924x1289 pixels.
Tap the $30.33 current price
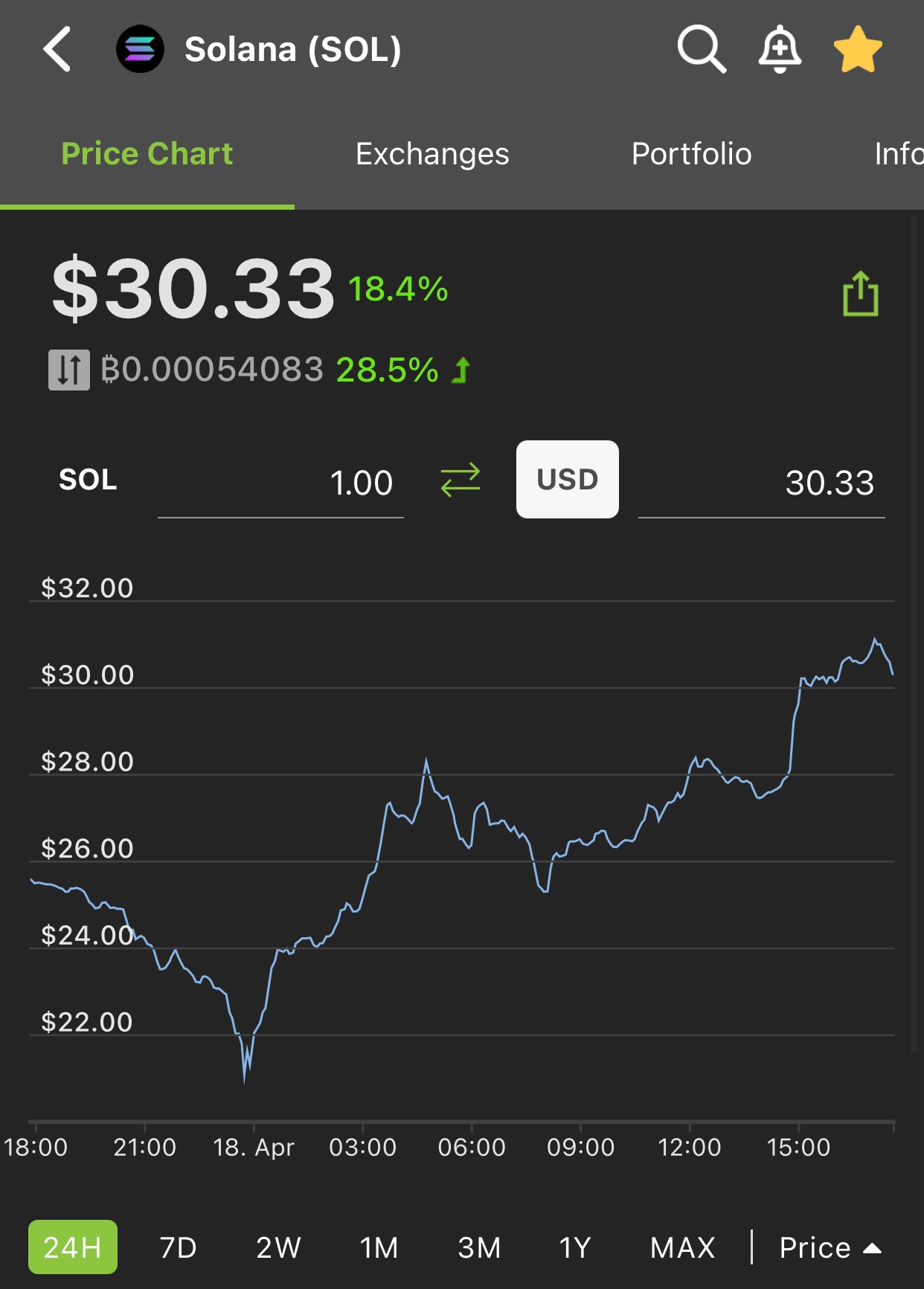coord(193,289)
